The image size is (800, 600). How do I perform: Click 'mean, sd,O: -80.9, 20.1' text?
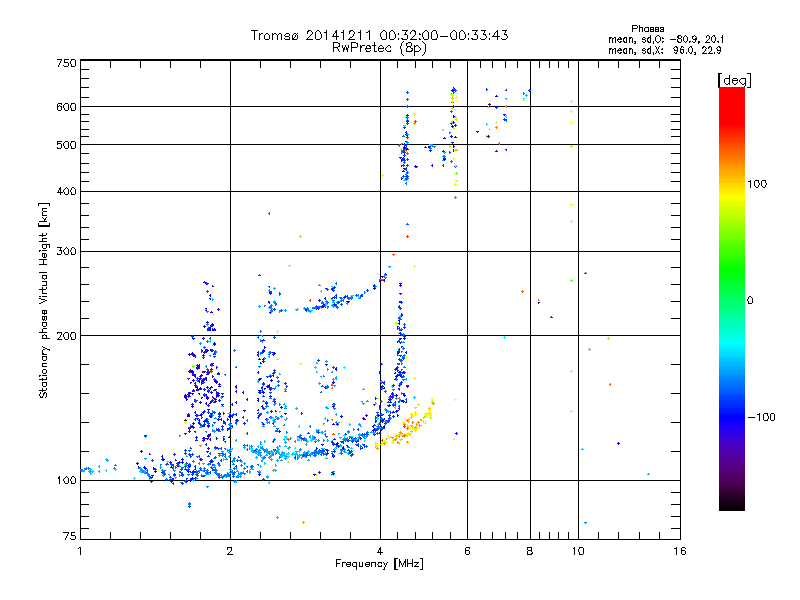pos(666,39)
